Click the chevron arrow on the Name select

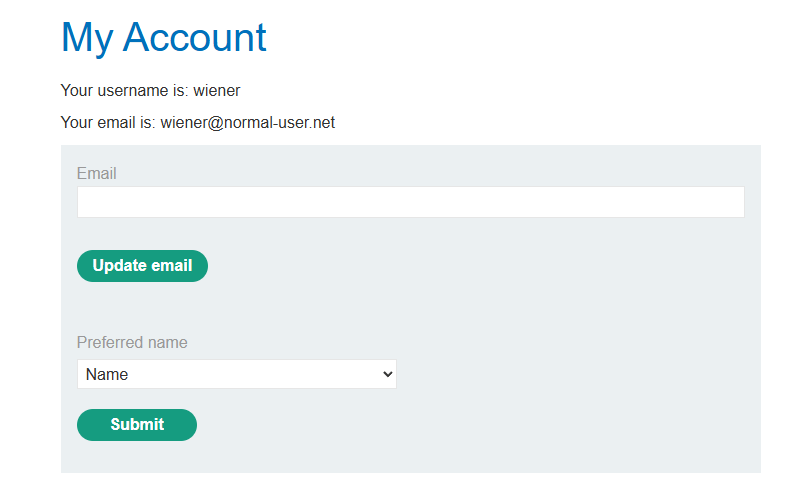tap(388, 374)
